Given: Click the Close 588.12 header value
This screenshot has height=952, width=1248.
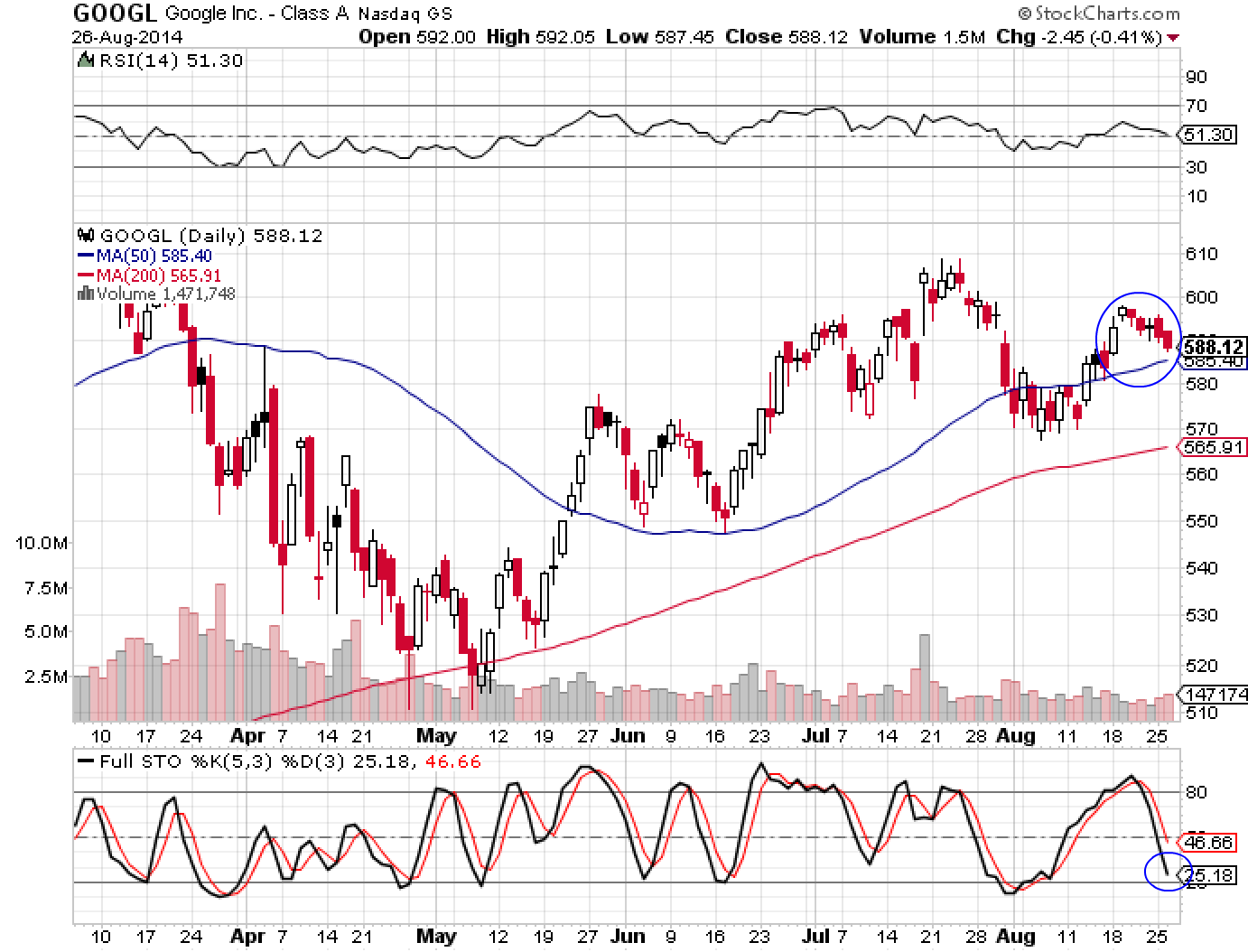Looking at the screenshot, I should coord(787,37).
